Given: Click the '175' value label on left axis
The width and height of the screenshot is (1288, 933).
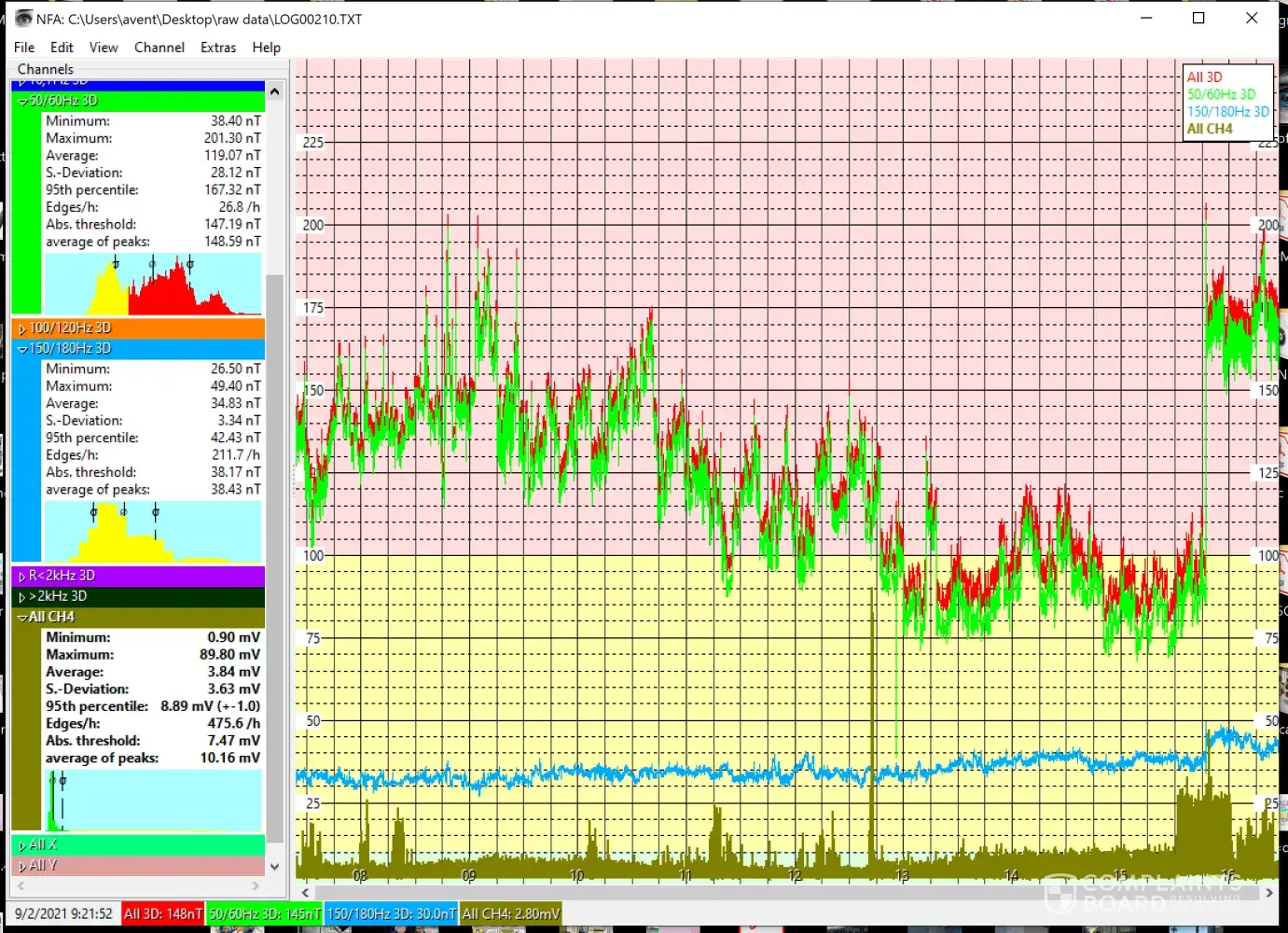Looking at the screenshot, I should [313, 308].
